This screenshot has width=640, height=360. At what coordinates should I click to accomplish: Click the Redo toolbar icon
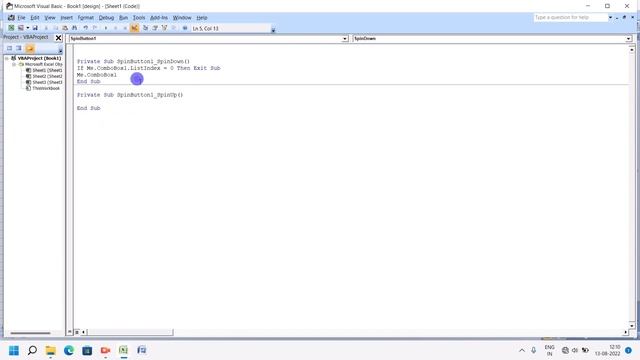tap(95, 28)
